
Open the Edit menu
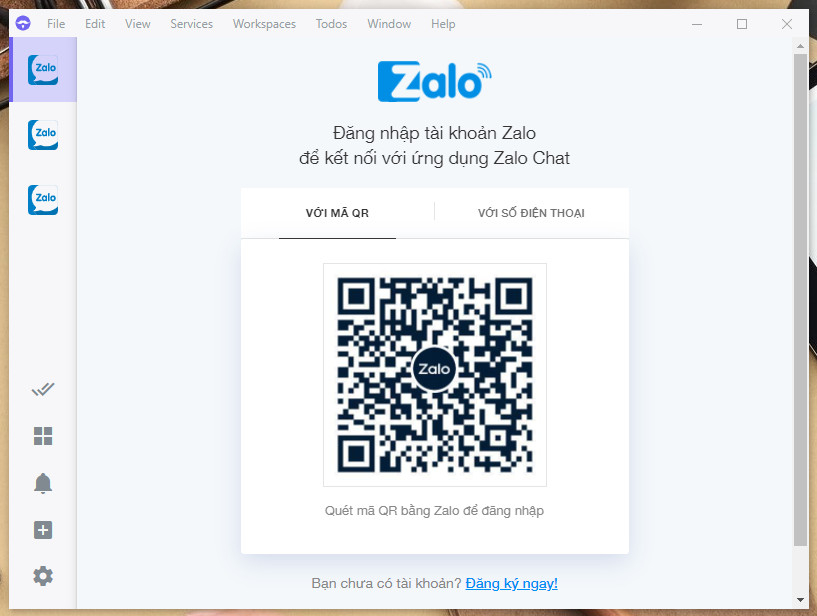[95, 24]
